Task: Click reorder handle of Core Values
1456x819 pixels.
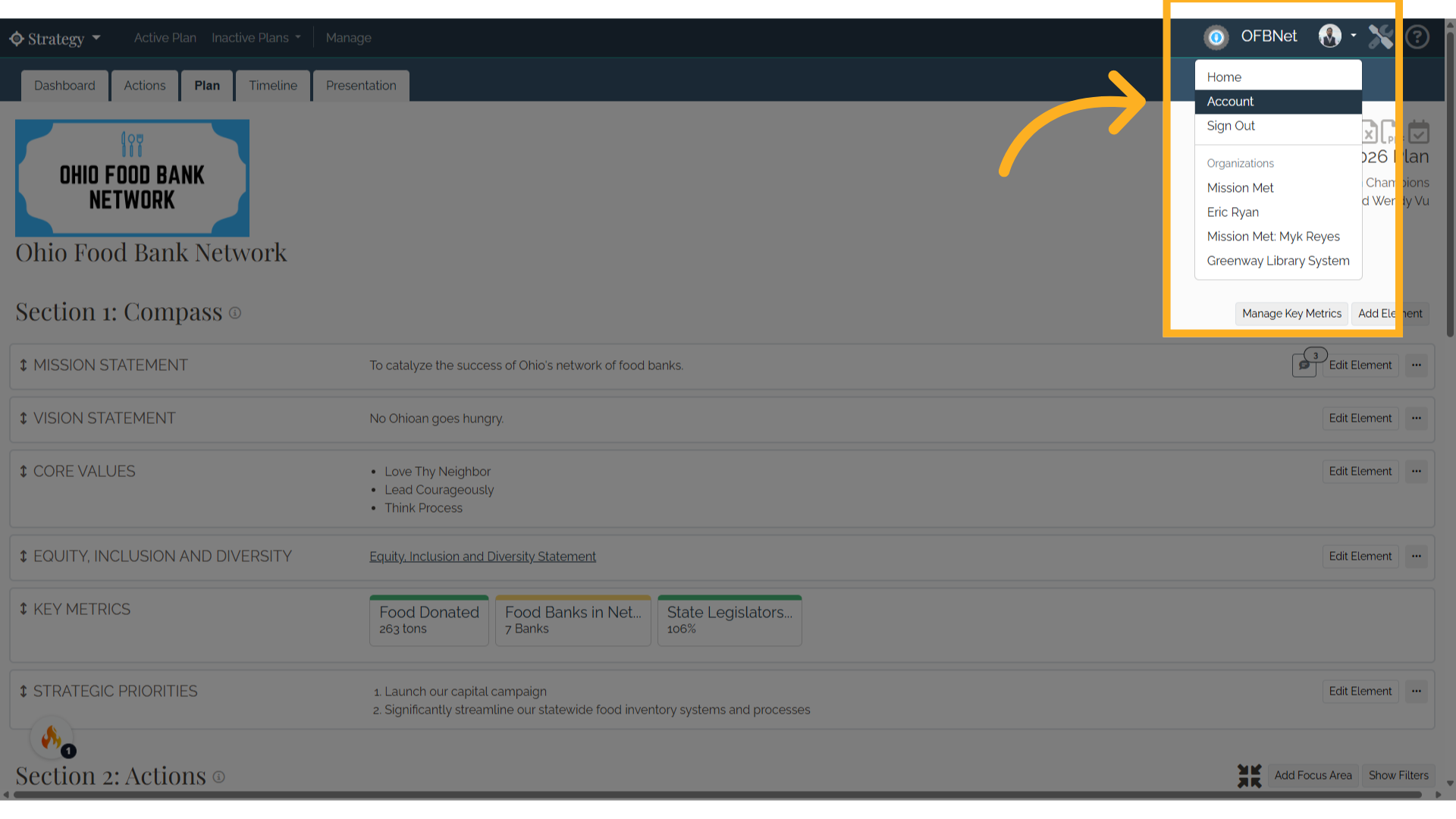Action: click(x=24, y=472)
